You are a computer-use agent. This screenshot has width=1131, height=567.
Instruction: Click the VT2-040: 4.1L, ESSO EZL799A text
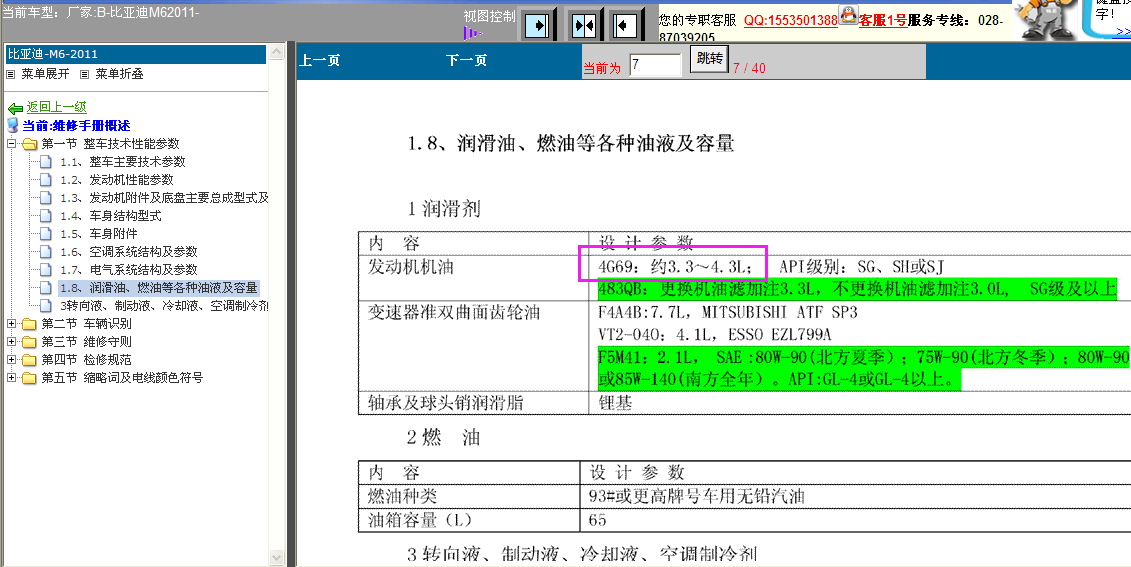click(715, 335)
